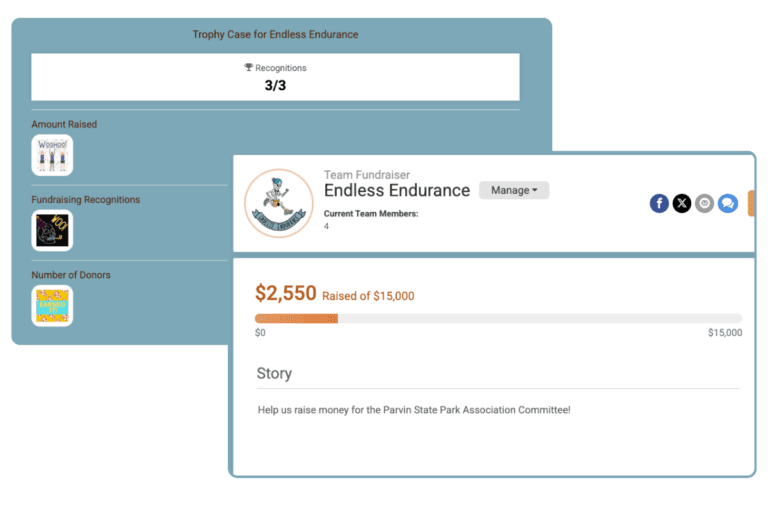Share fundraiser on Facebook
The width and height of the screenshot is (768, 512).
click(x=659, y=203)
